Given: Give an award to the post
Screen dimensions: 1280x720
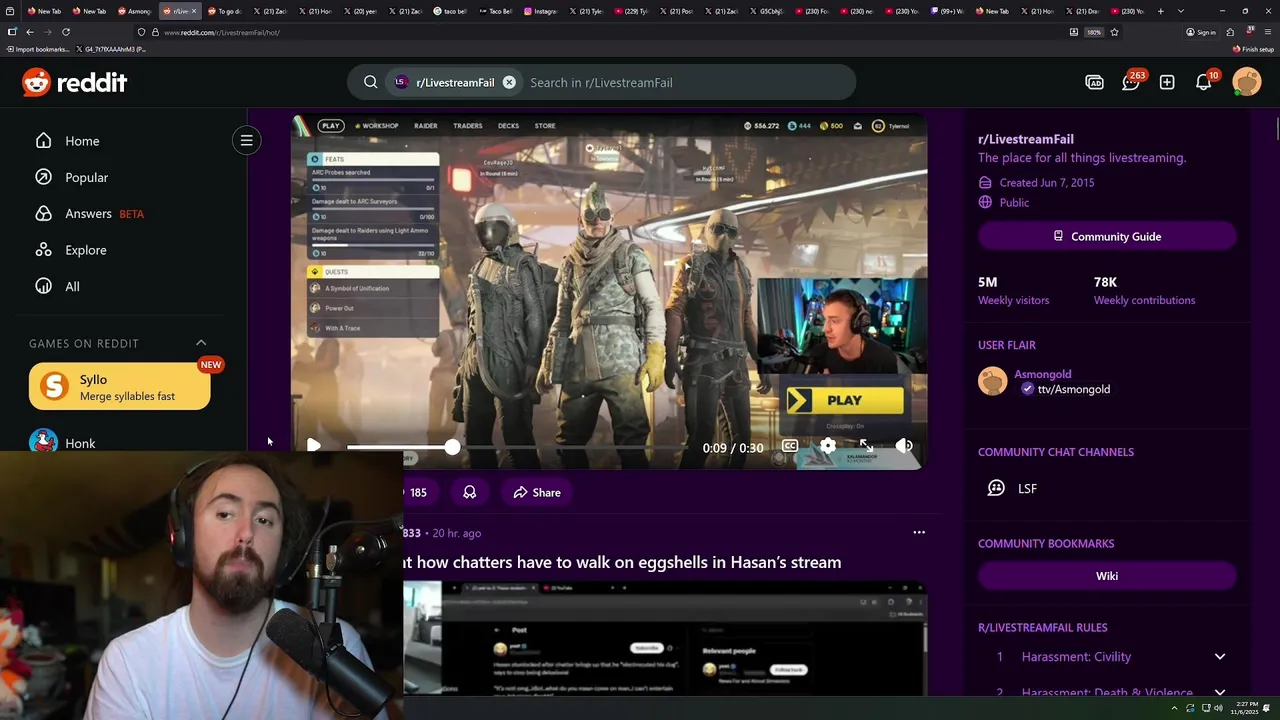Looking at the screenshot, I should 469,492.
